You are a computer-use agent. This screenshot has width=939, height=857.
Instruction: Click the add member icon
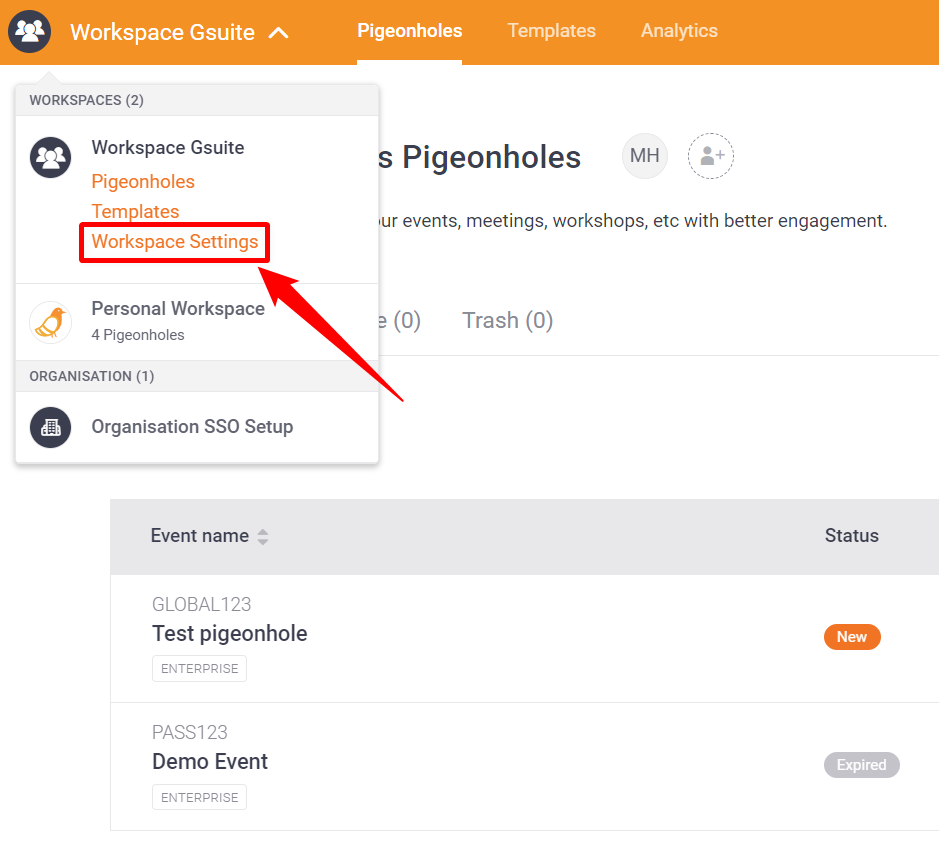711,156
